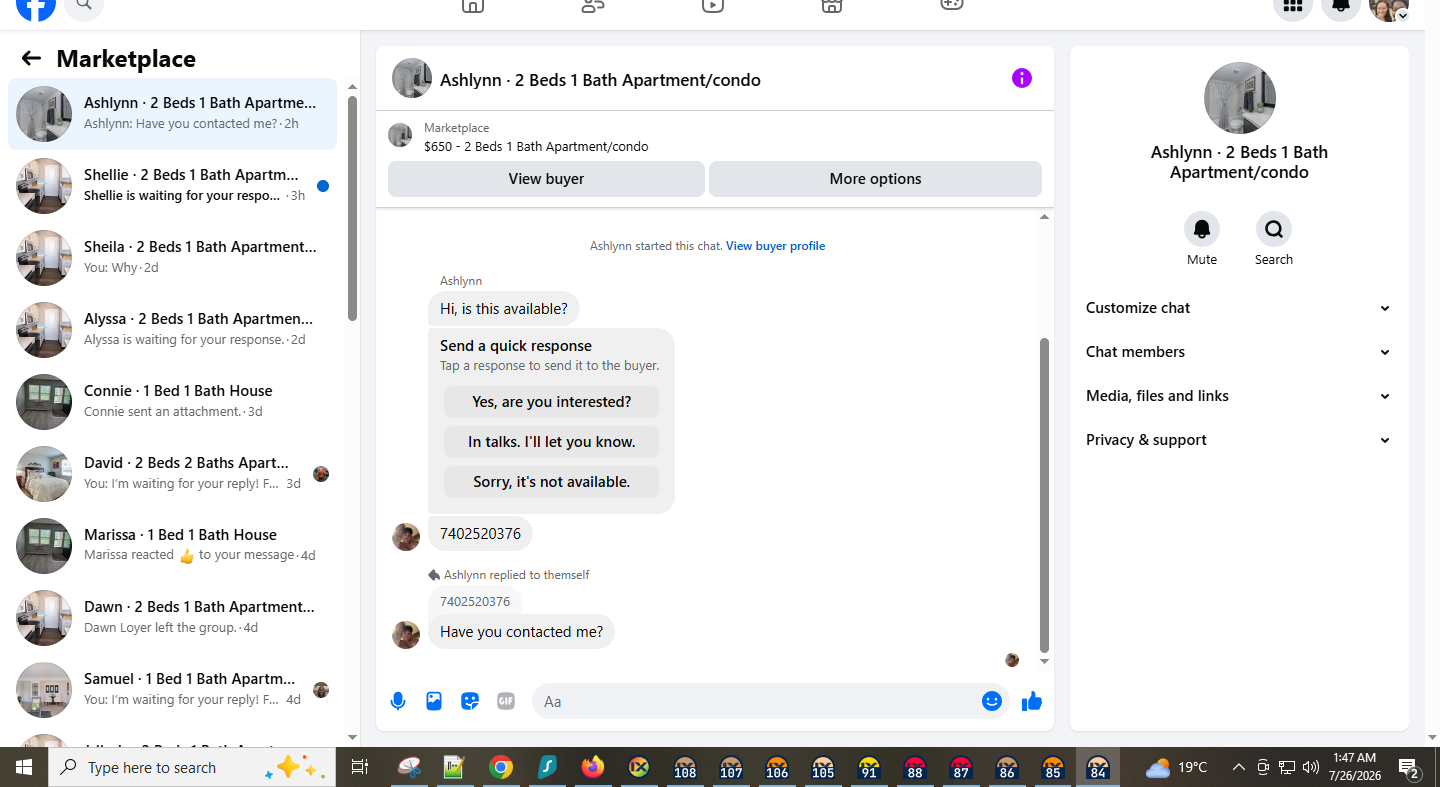The image size is (1440, 787).
Task: Open Facebook search
Action: click(84, 6)
